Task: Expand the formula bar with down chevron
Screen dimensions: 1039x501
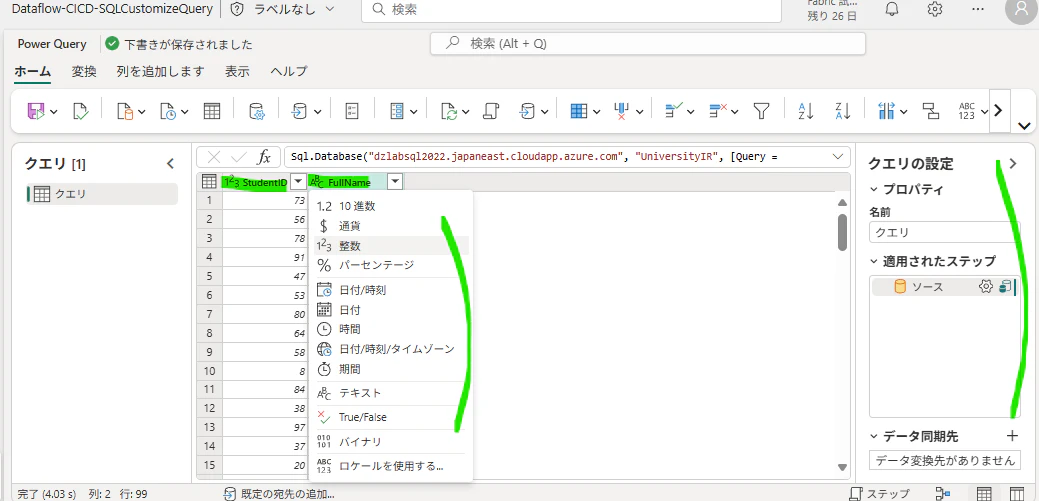Action: tap(838, 157)
